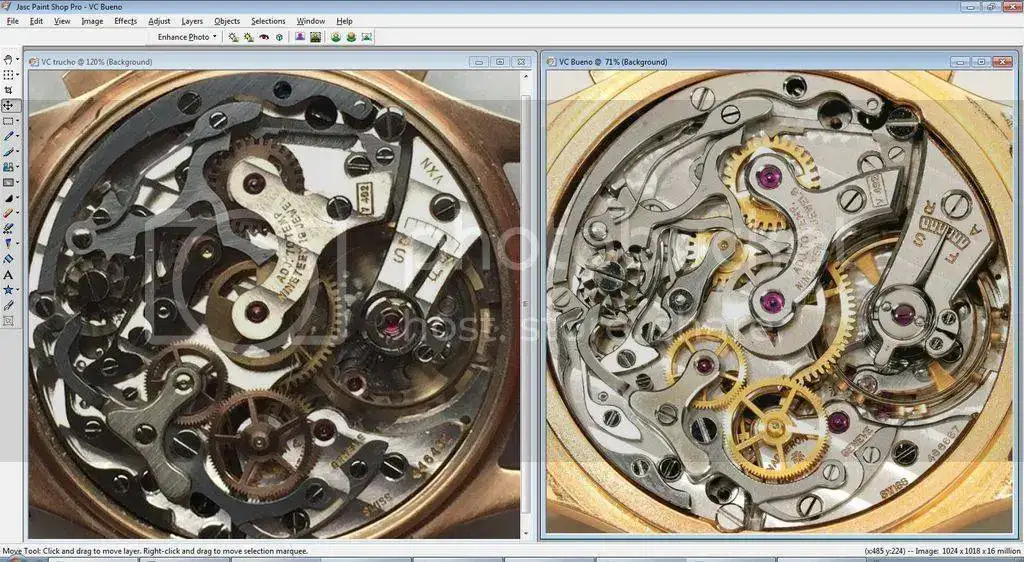Click the last framed-picture icon in photo toolbar
The image size is (1024, 562).
coord(366,37)
